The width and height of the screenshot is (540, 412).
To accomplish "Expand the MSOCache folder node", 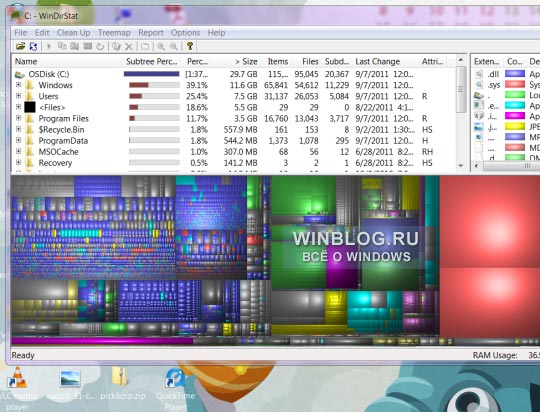I will (x=19, y=151).
